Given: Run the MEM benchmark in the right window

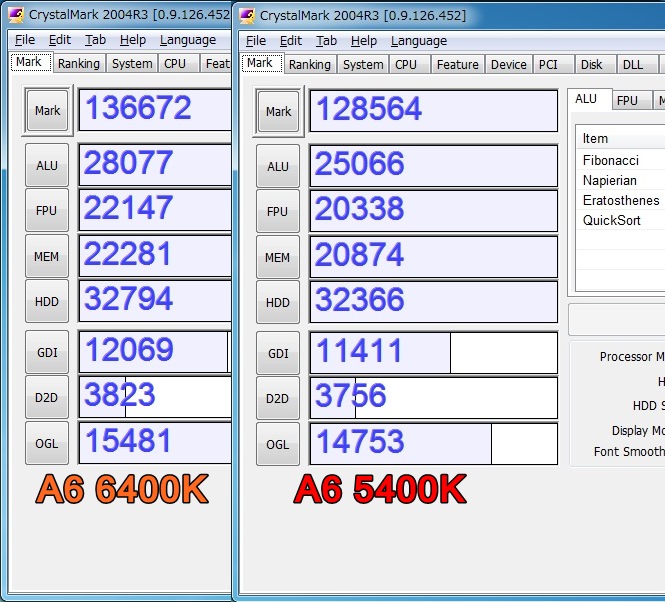Looking at the screenshot, I should (x=278, y=257).
